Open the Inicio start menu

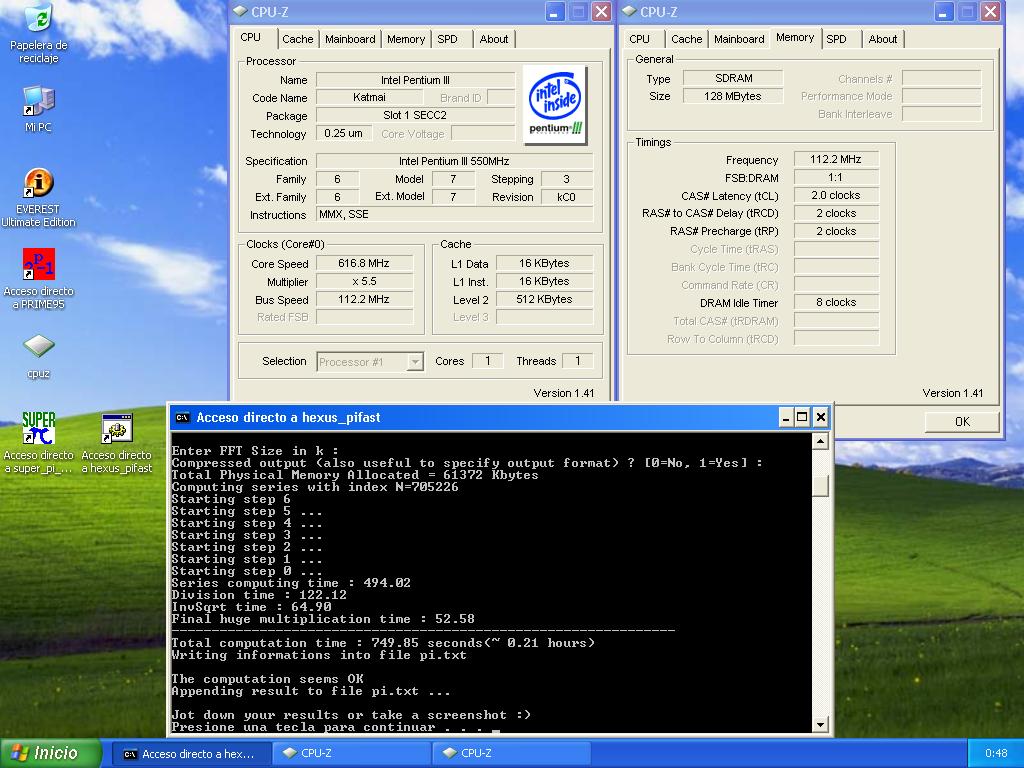[x=51, y=753]
